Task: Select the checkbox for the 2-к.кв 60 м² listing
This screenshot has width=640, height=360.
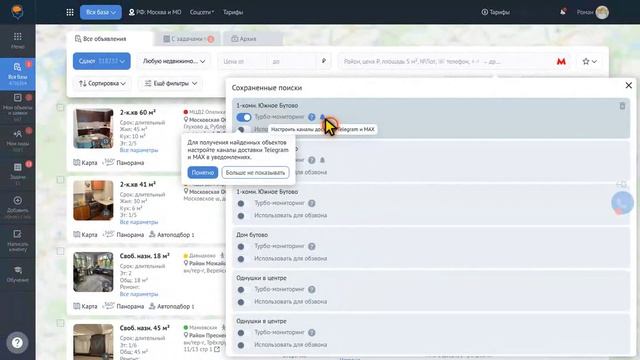Action: point(60,107)
